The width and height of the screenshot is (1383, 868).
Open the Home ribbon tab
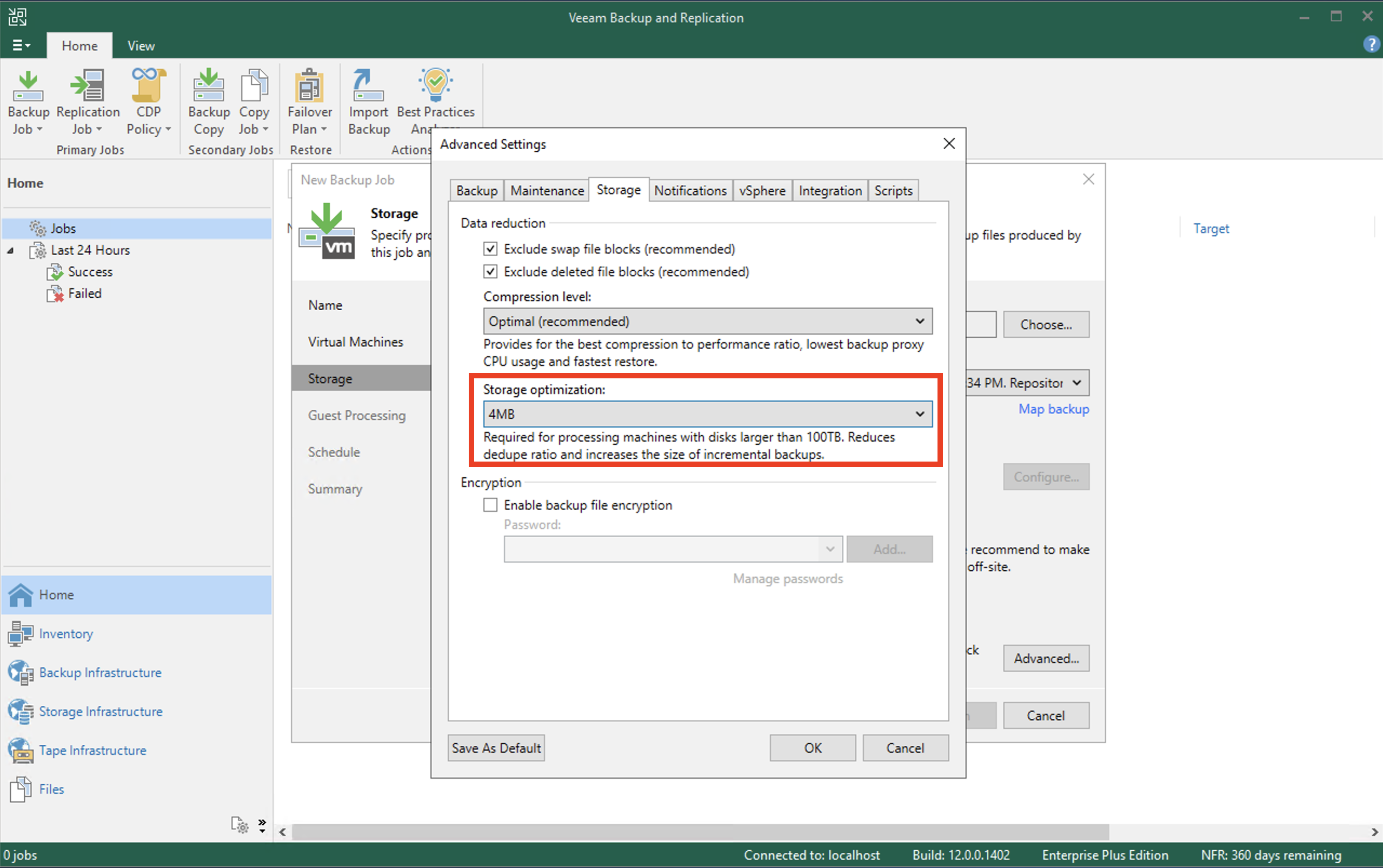pyautogui.click(x=79, y=45)
